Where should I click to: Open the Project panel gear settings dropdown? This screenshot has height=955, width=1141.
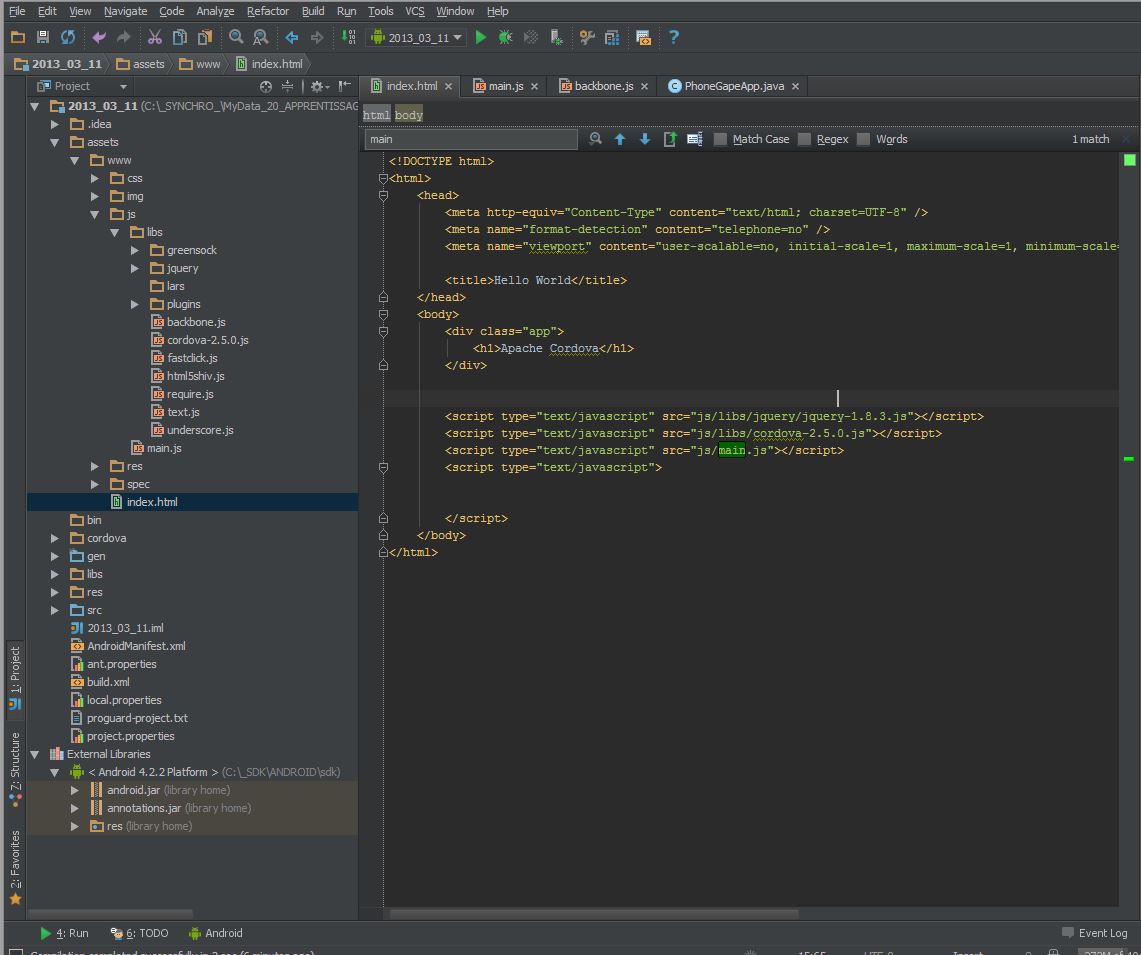319,87
